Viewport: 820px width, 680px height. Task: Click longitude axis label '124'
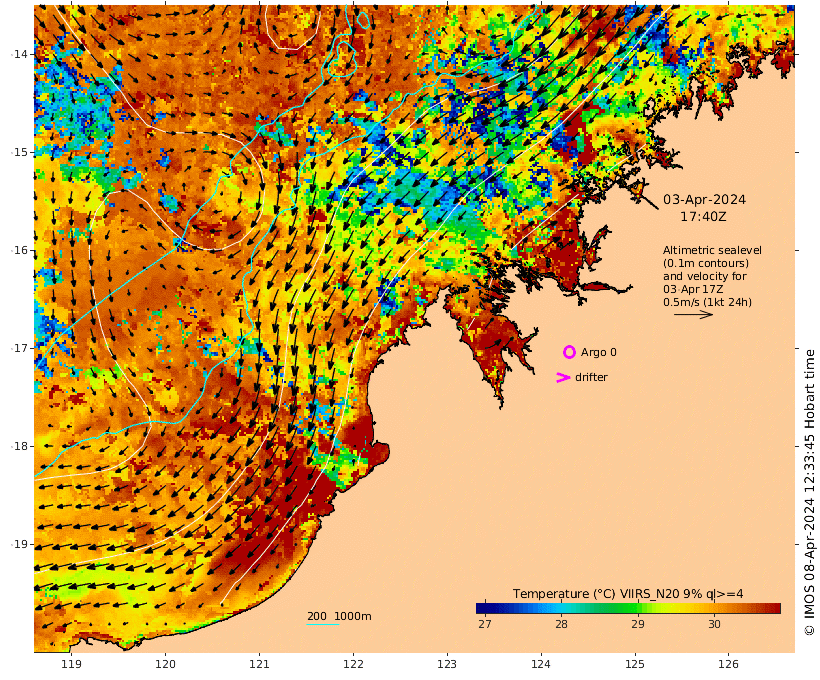(541, 664)
